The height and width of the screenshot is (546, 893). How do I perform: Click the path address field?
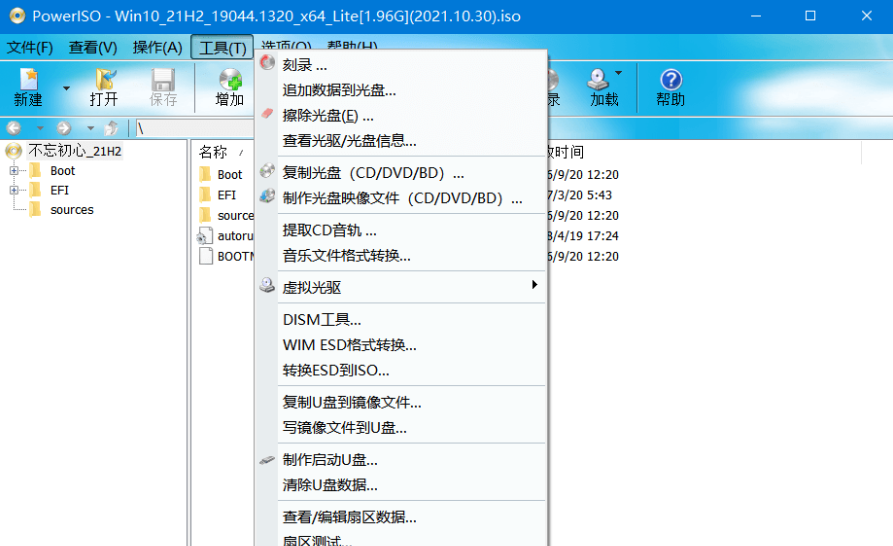pyautogui.click(x=195, y=129)
